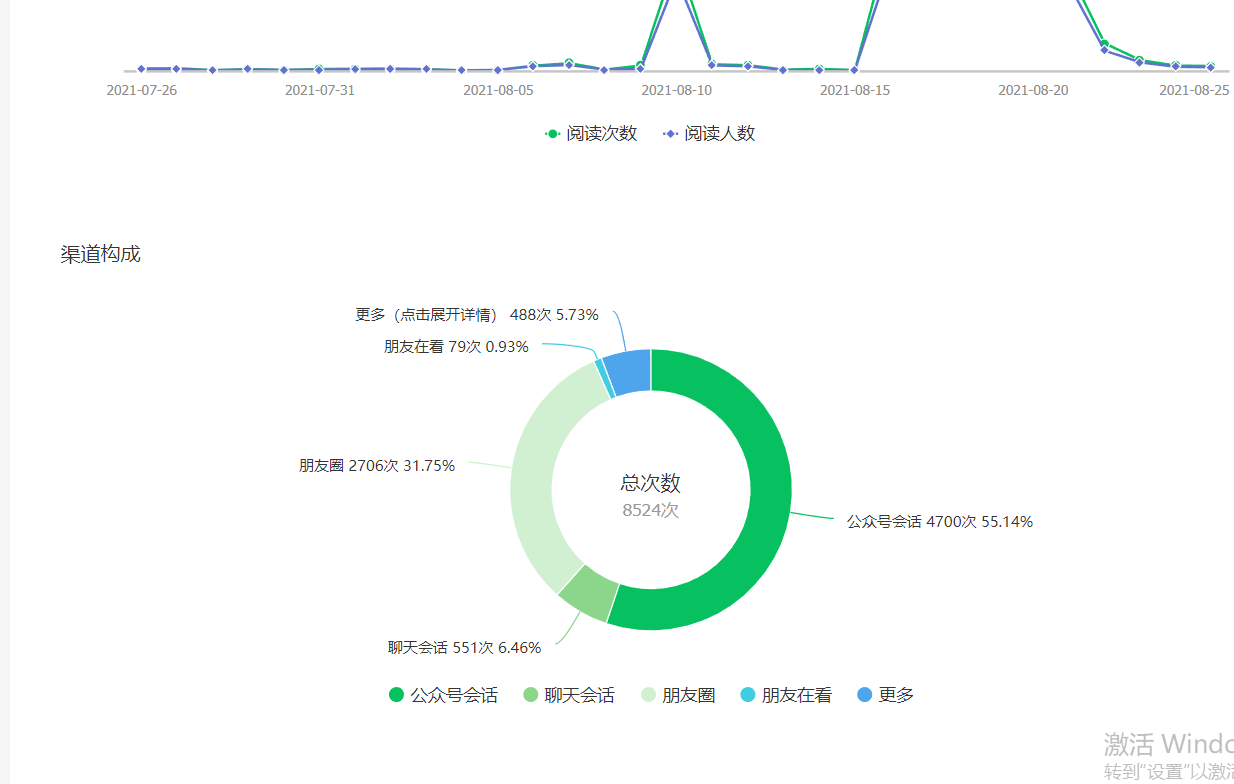This screenshot has height=784, width=1234.
Task: Click the 2021-08-10 date on the axis
Action: [676, 90]
